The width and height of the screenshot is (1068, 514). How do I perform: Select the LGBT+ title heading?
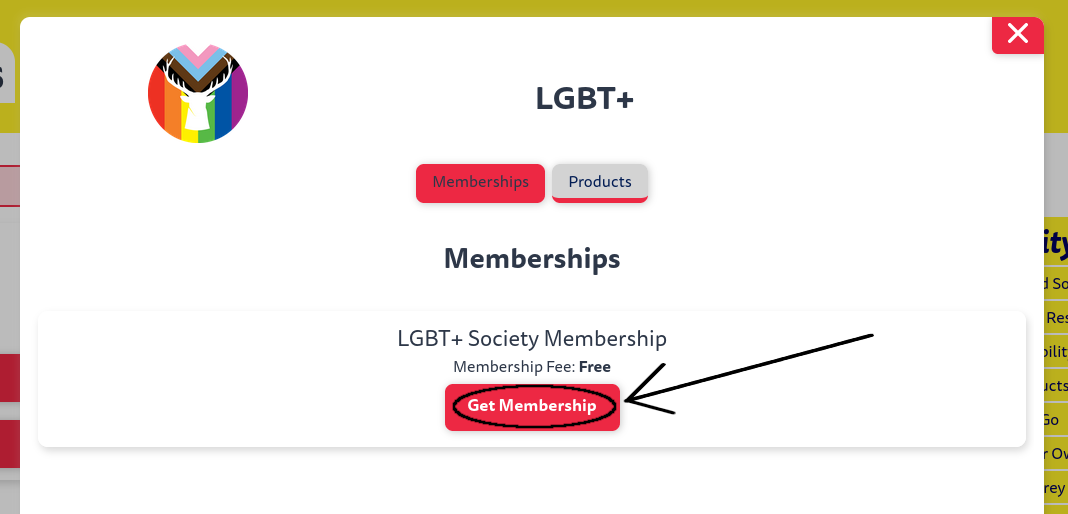pyautogui.click(x=584, y=99)
